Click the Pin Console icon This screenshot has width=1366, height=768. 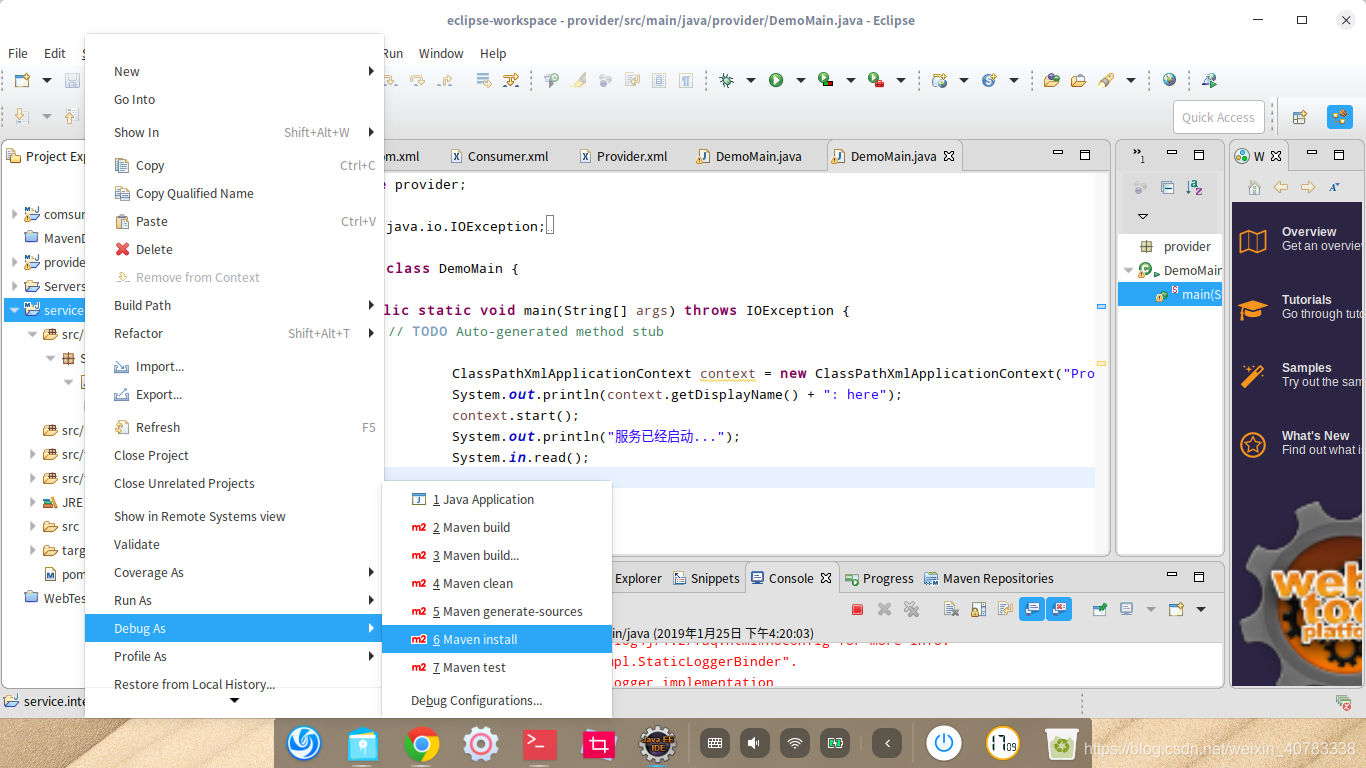[1100, 609]
